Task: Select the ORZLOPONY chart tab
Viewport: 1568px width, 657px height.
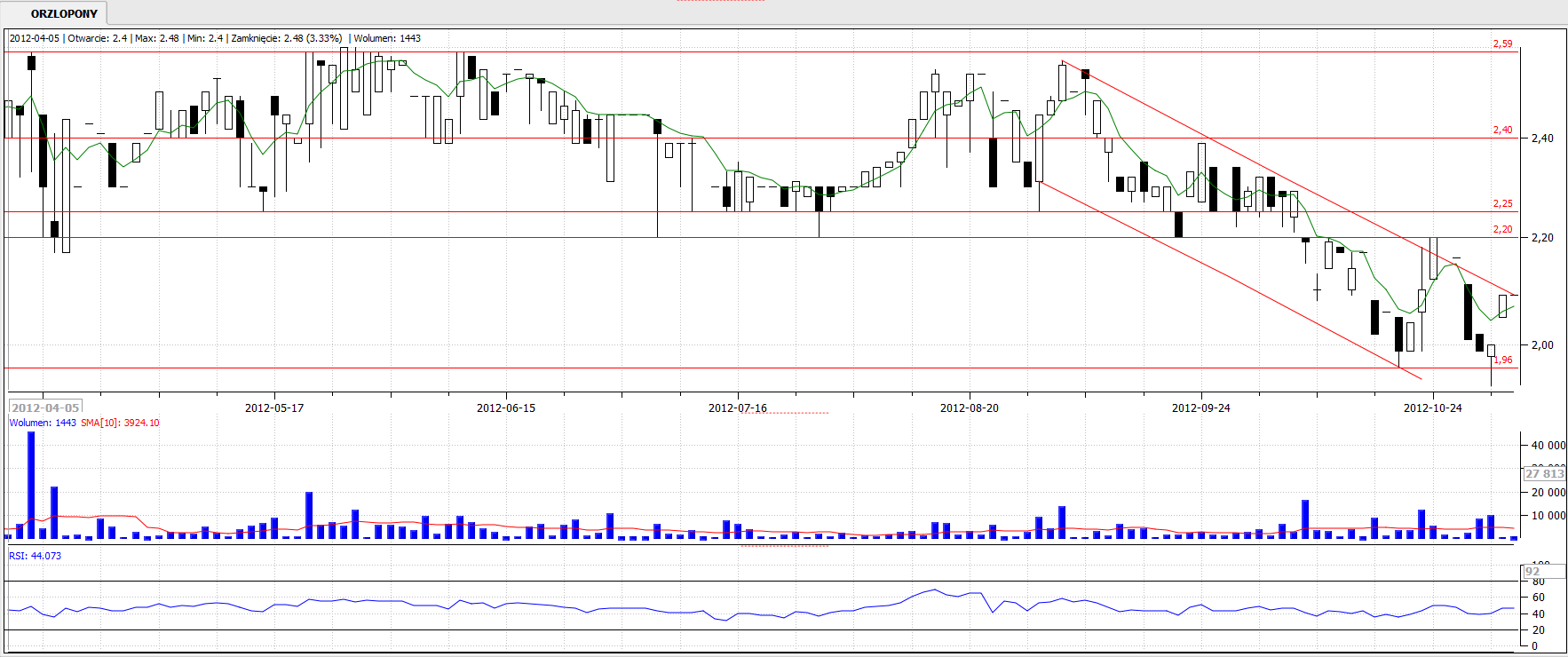Action: pyautogui.click(x=64, y=13)
